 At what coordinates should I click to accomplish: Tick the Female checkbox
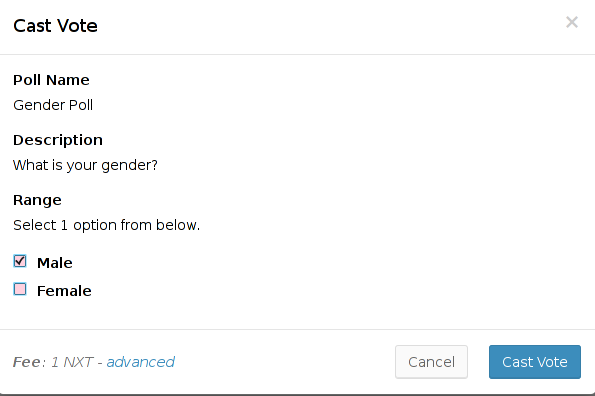coord(20,289)
